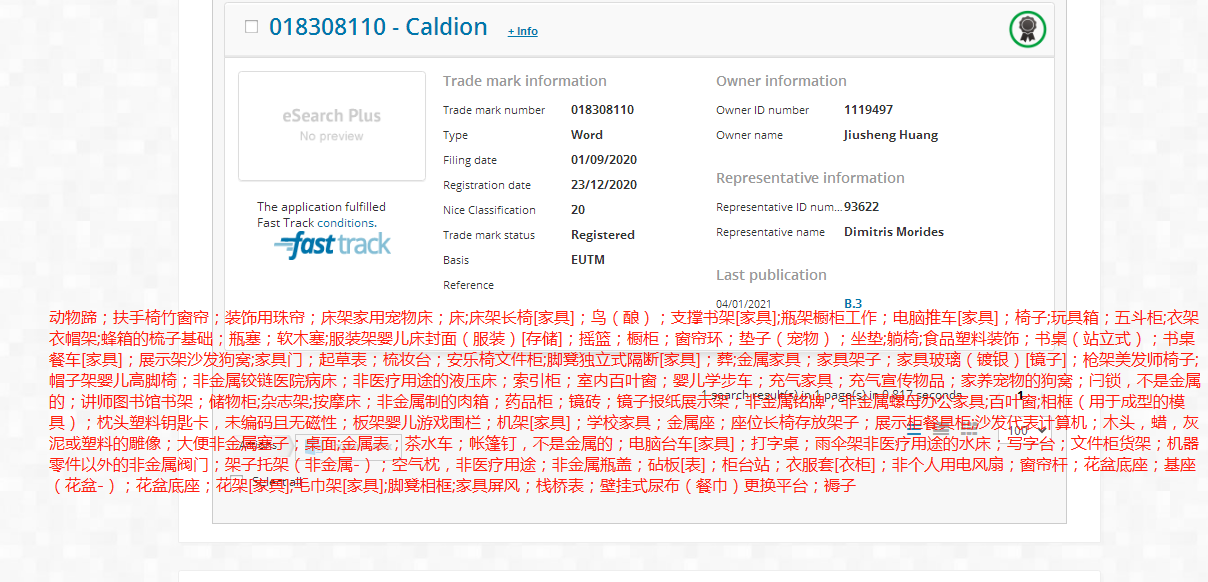The width and height of the screenshot is (1208, 582).
Task: Click Nice Classification value 20
Action: (x=578, y=210)
